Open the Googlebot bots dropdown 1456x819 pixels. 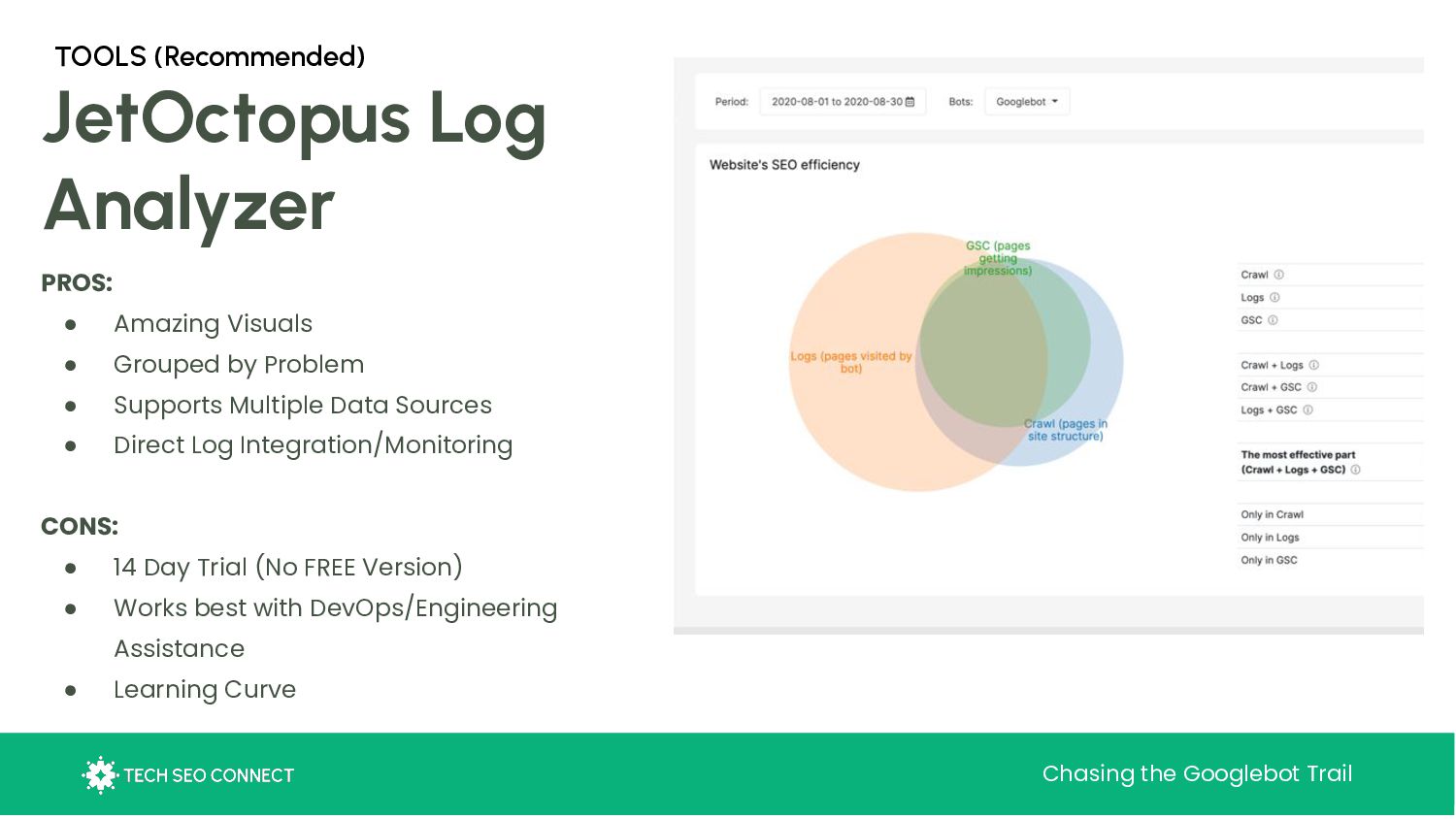click(x=1027, y=102)
